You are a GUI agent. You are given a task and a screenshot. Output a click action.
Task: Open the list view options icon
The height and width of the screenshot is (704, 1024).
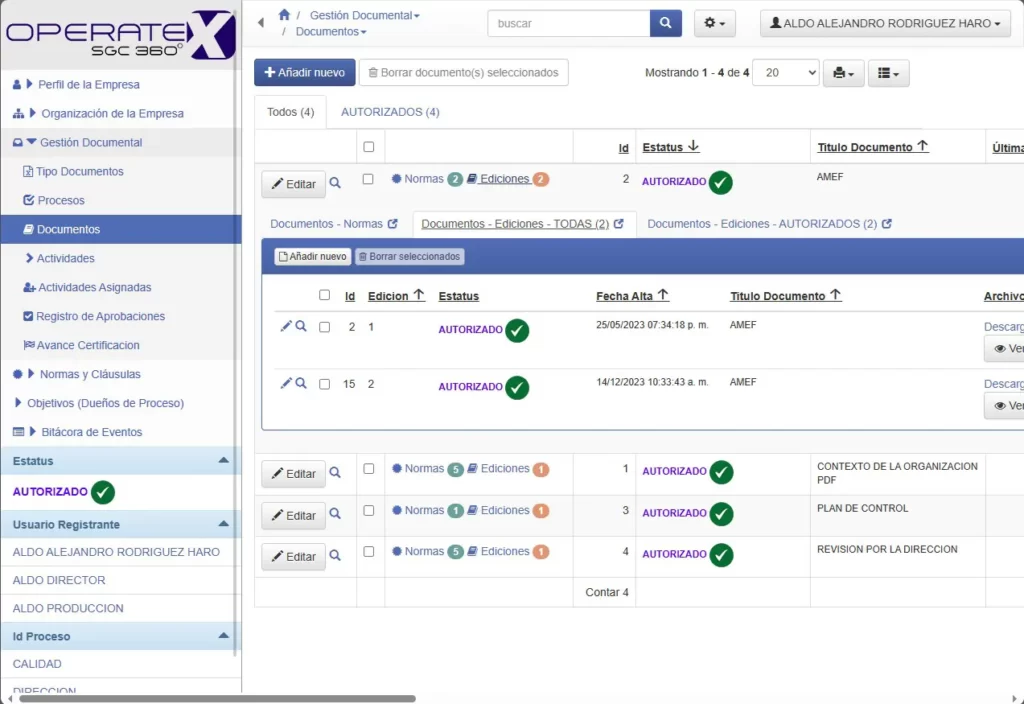(x=888, y=73)
